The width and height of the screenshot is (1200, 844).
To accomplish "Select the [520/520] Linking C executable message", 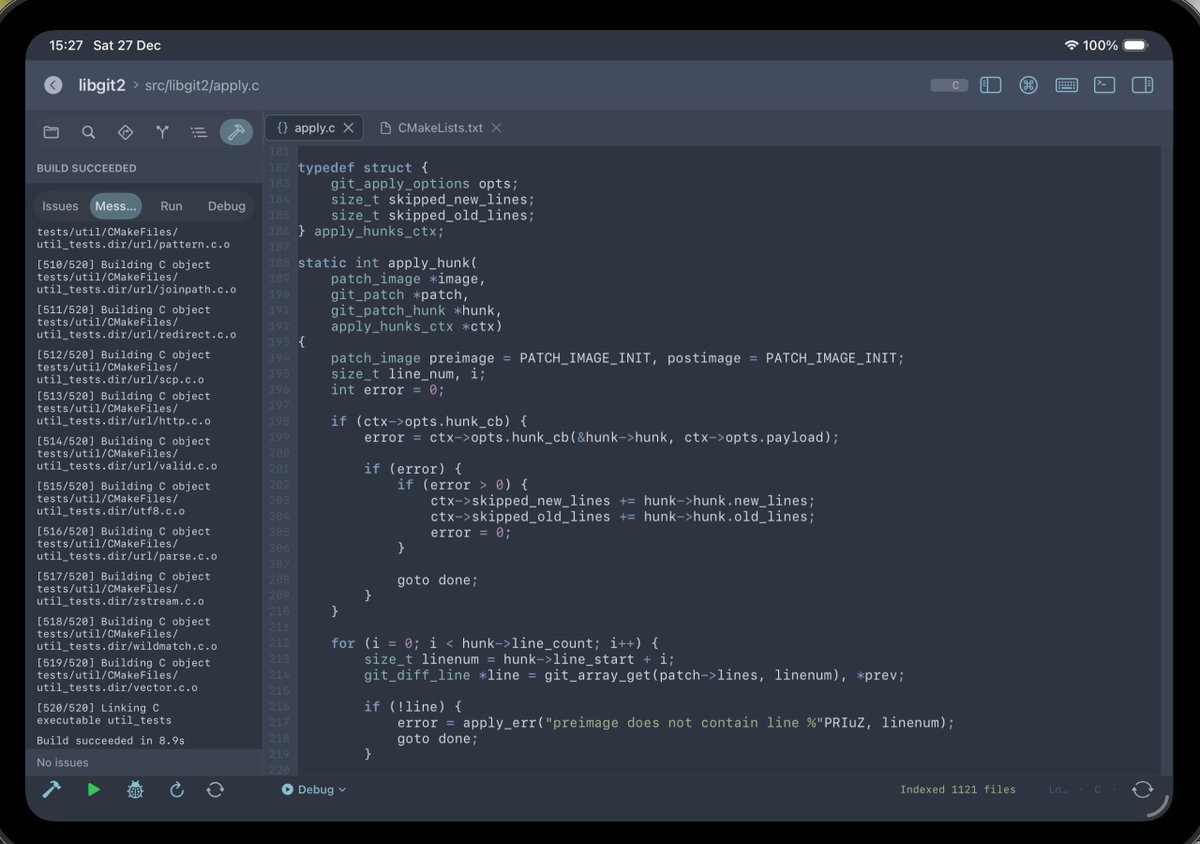I will pos(104,713).
